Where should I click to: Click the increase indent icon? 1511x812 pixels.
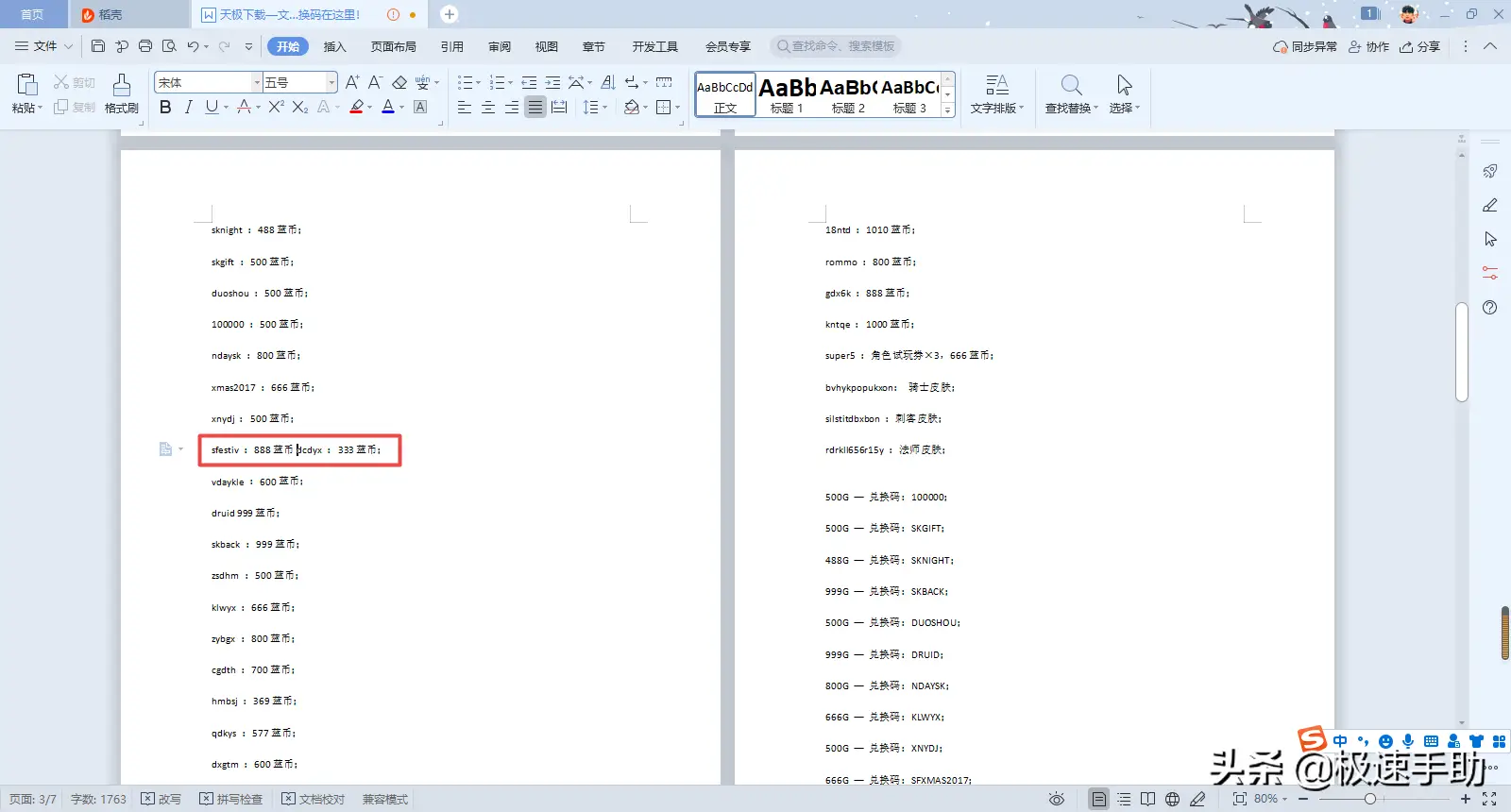(552, 83)
